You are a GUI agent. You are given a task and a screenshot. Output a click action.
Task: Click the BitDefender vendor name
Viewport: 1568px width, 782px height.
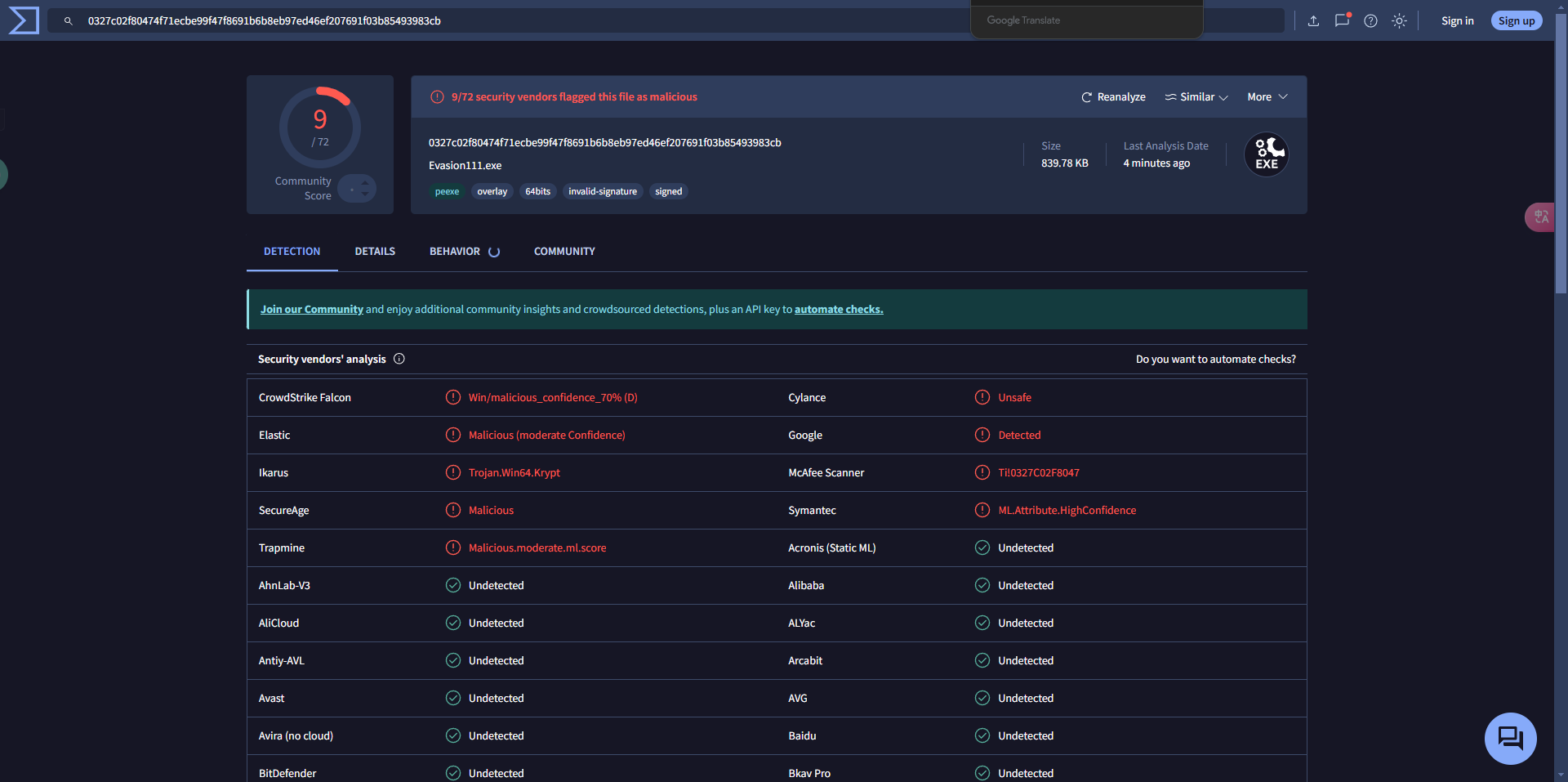point(287,773)
